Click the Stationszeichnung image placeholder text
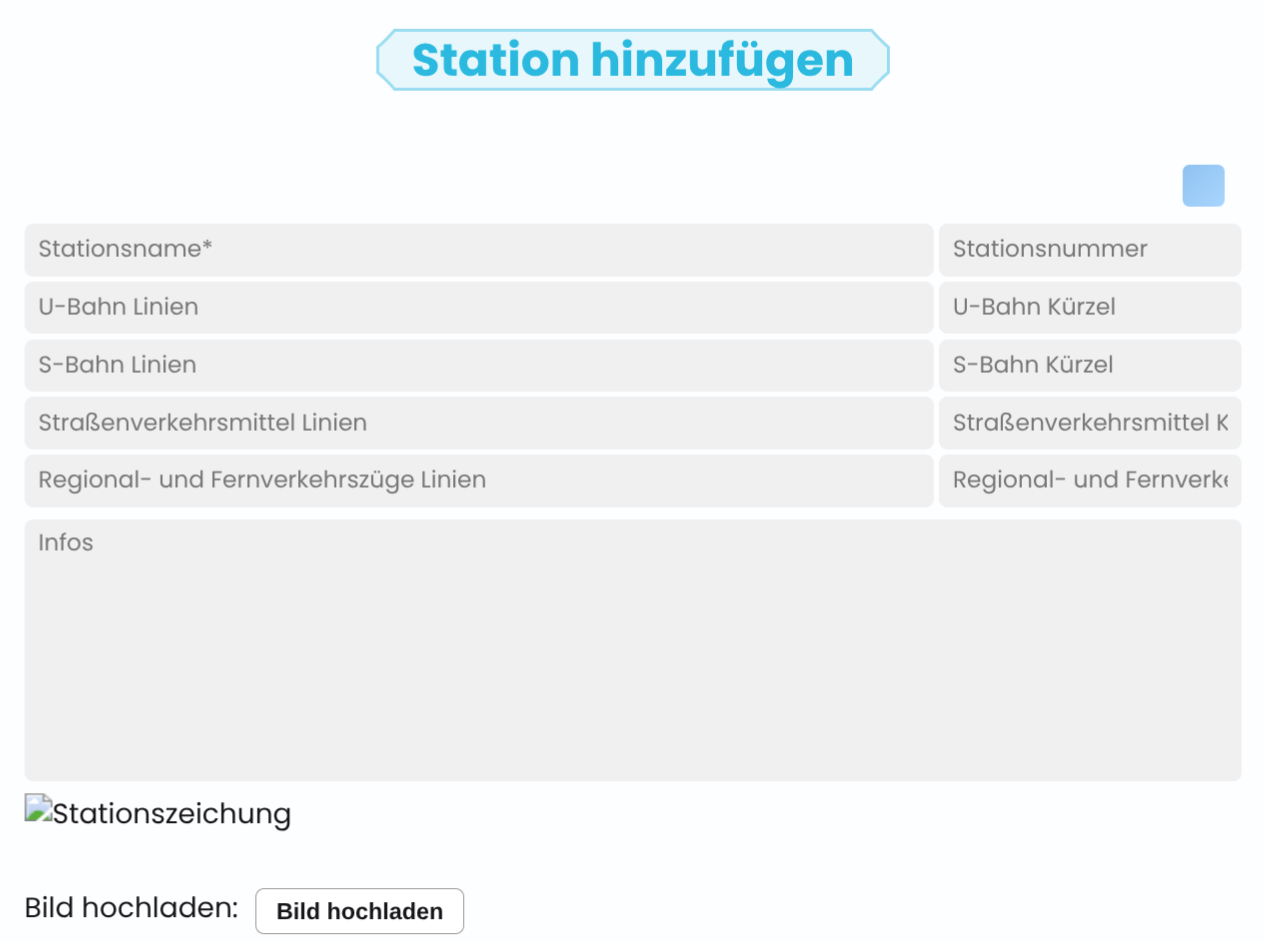Image resolution: width=1264 pixels, height=942 pixels. (171, 814)
